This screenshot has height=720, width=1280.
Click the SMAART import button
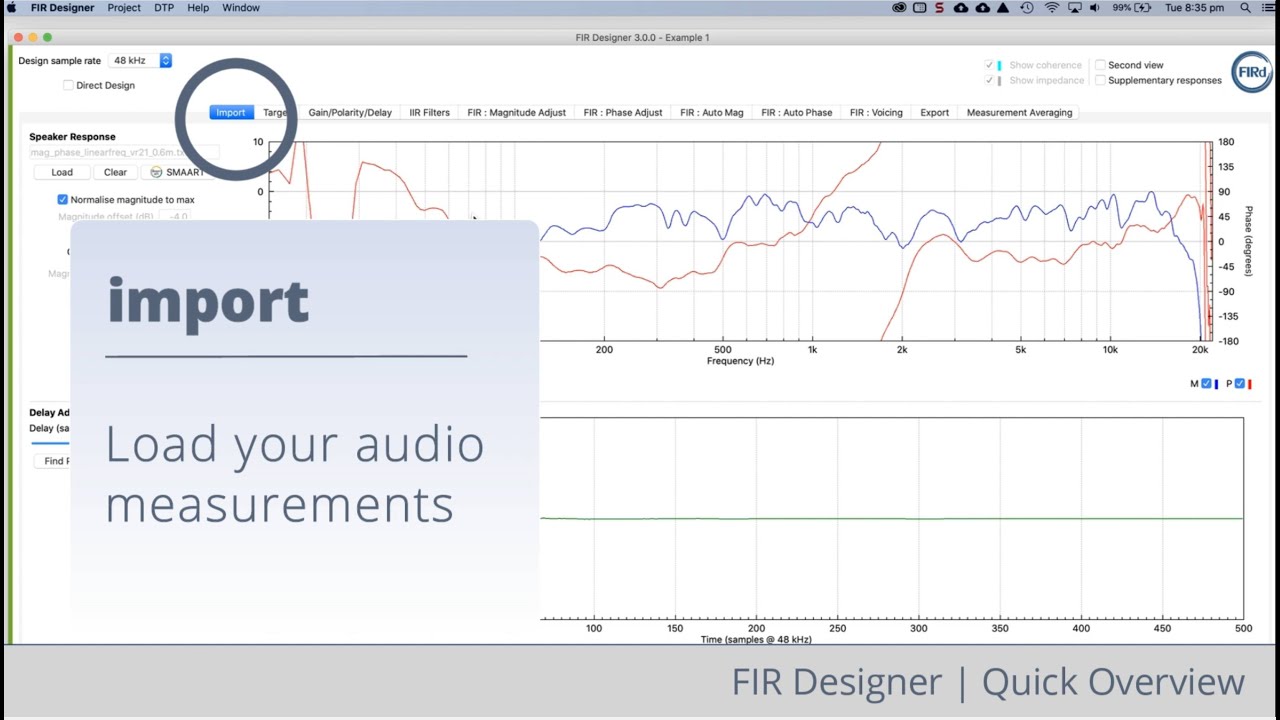(177, 172)
